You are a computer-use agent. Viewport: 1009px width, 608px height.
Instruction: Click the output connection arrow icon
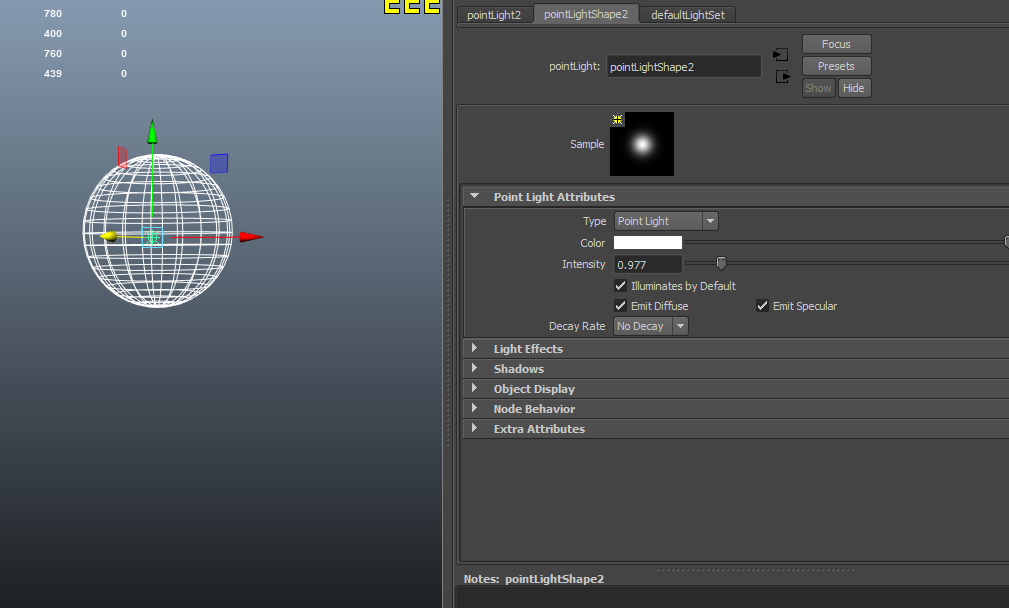tap(783, 77)
